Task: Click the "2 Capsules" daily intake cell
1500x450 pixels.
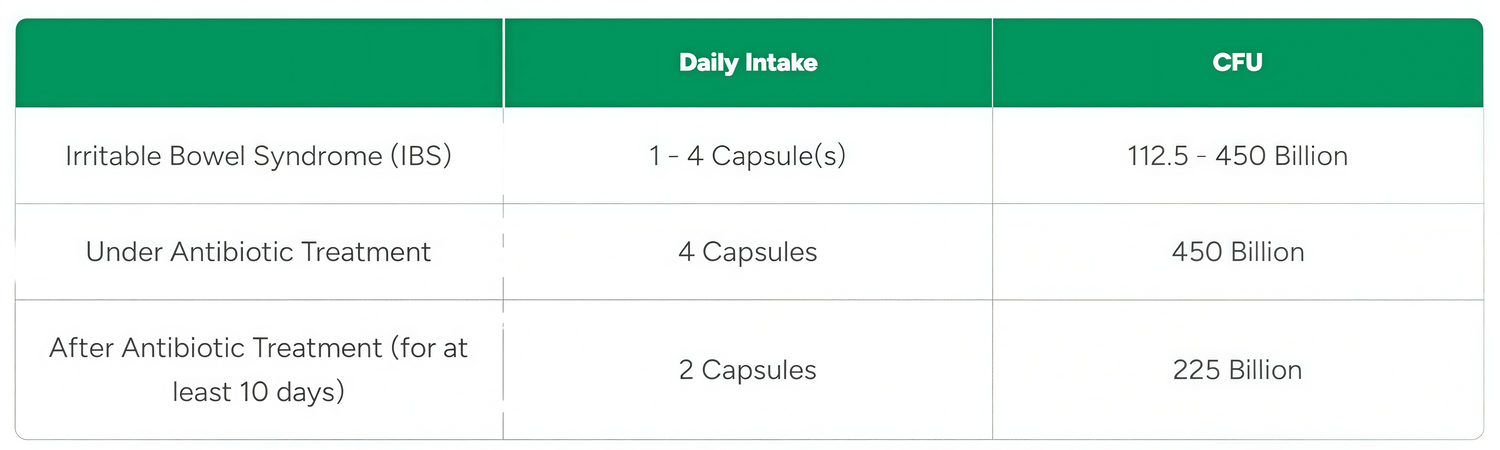Action: 748,370
